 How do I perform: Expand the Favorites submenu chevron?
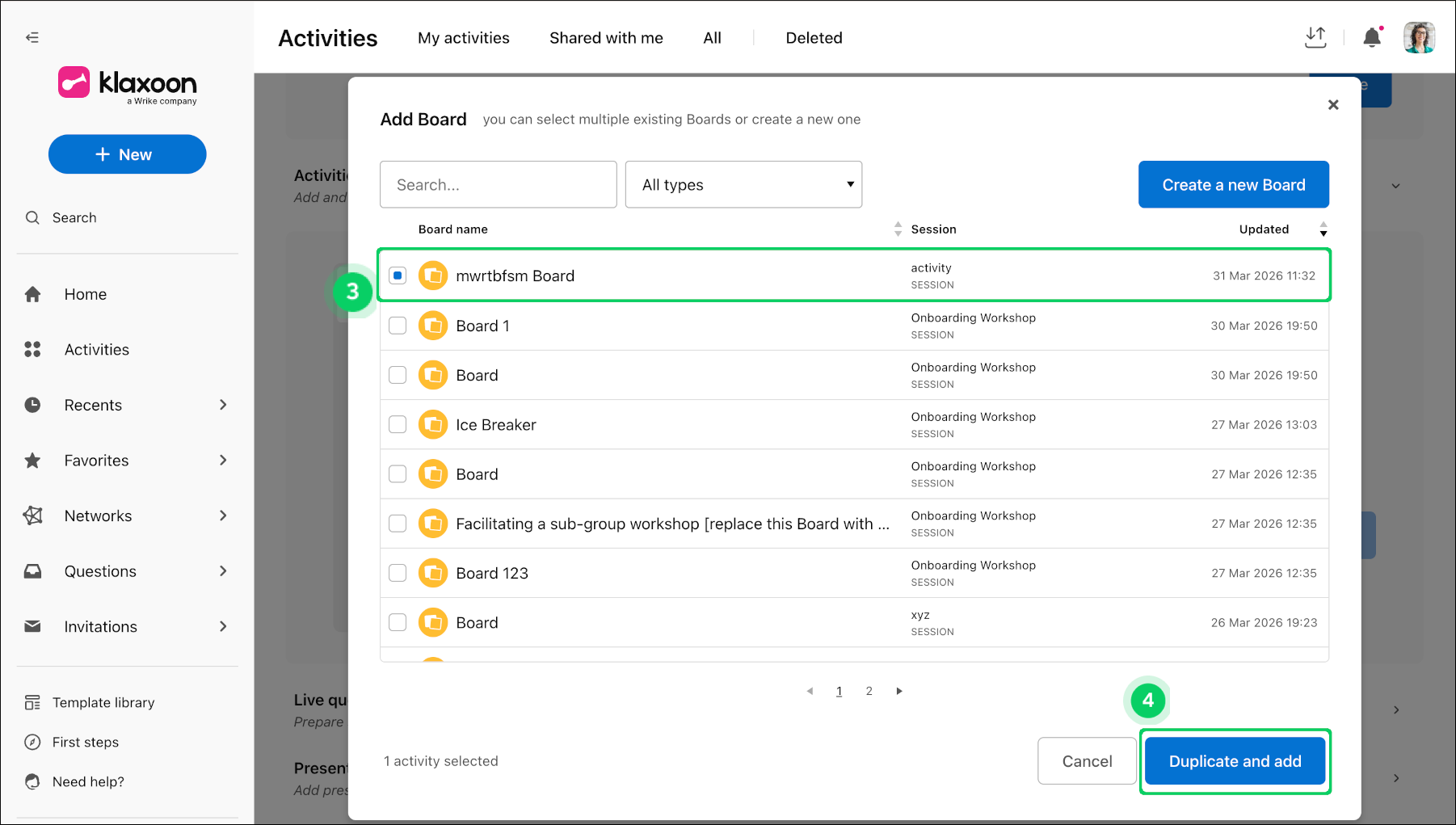pos(224,461)
